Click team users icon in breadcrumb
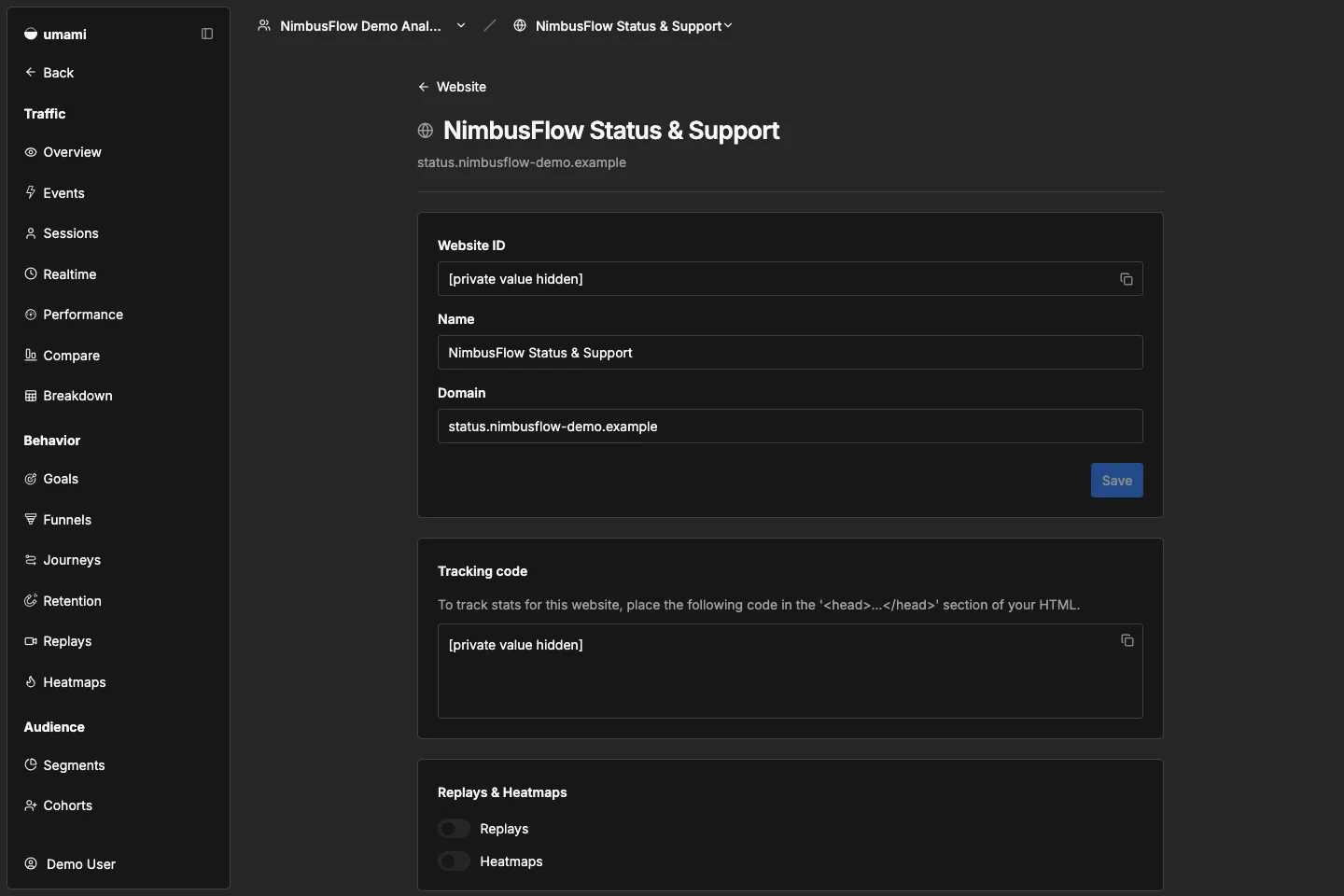Image resolution: width=1344 pixels, height=896 pixels. point(264,26)
